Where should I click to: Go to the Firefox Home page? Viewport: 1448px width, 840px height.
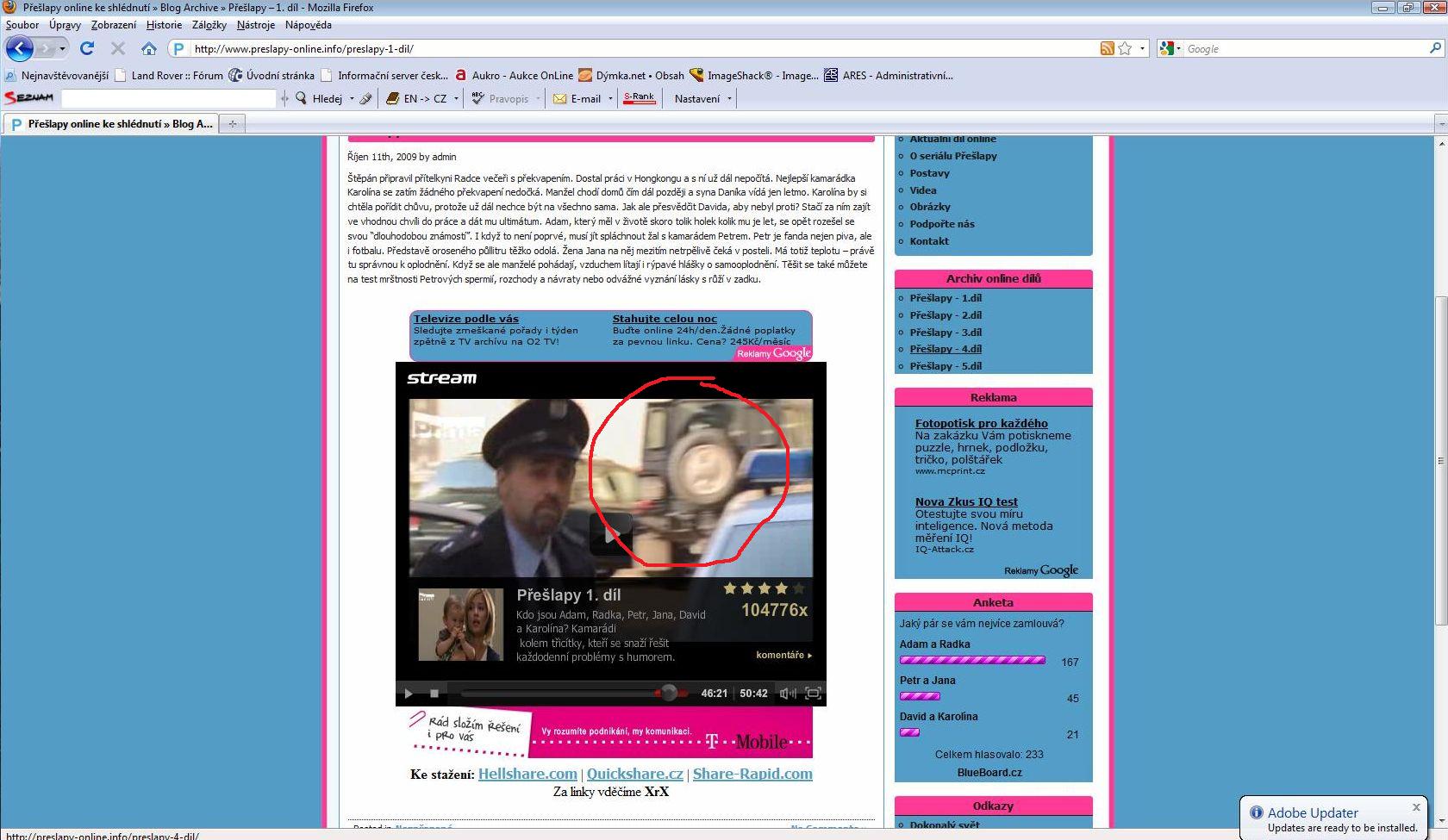point(149,49)
